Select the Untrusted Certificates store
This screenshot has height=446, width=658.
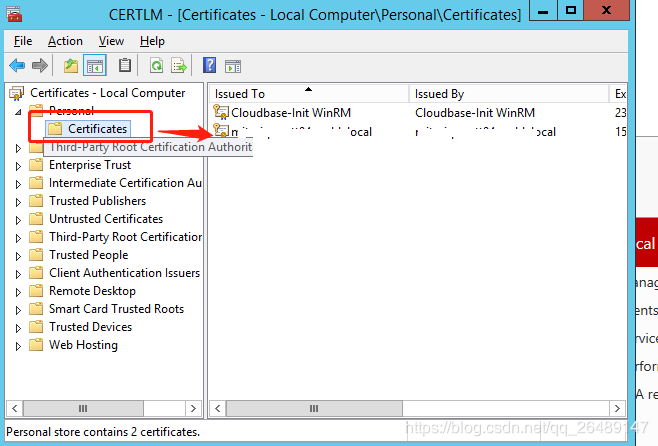pyautogui.click(x=106, y=219)
